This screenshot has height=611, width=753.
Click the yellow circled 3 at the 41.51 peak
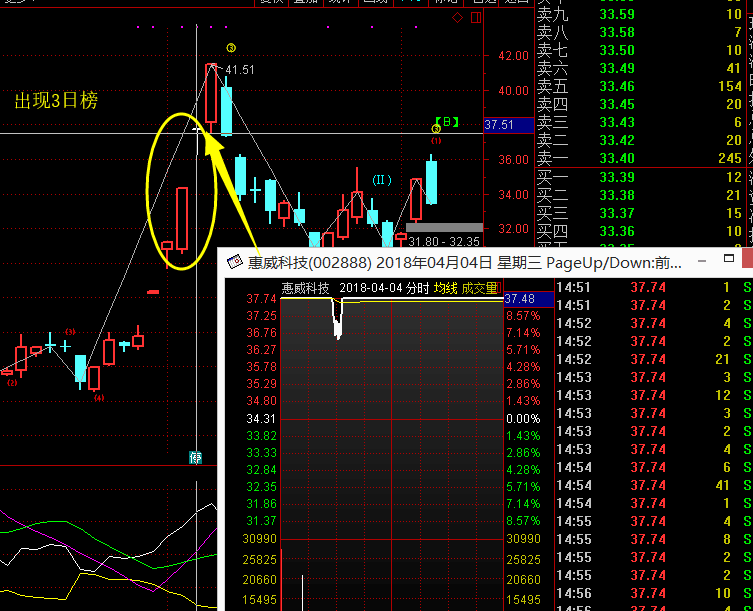coord(231,48)
